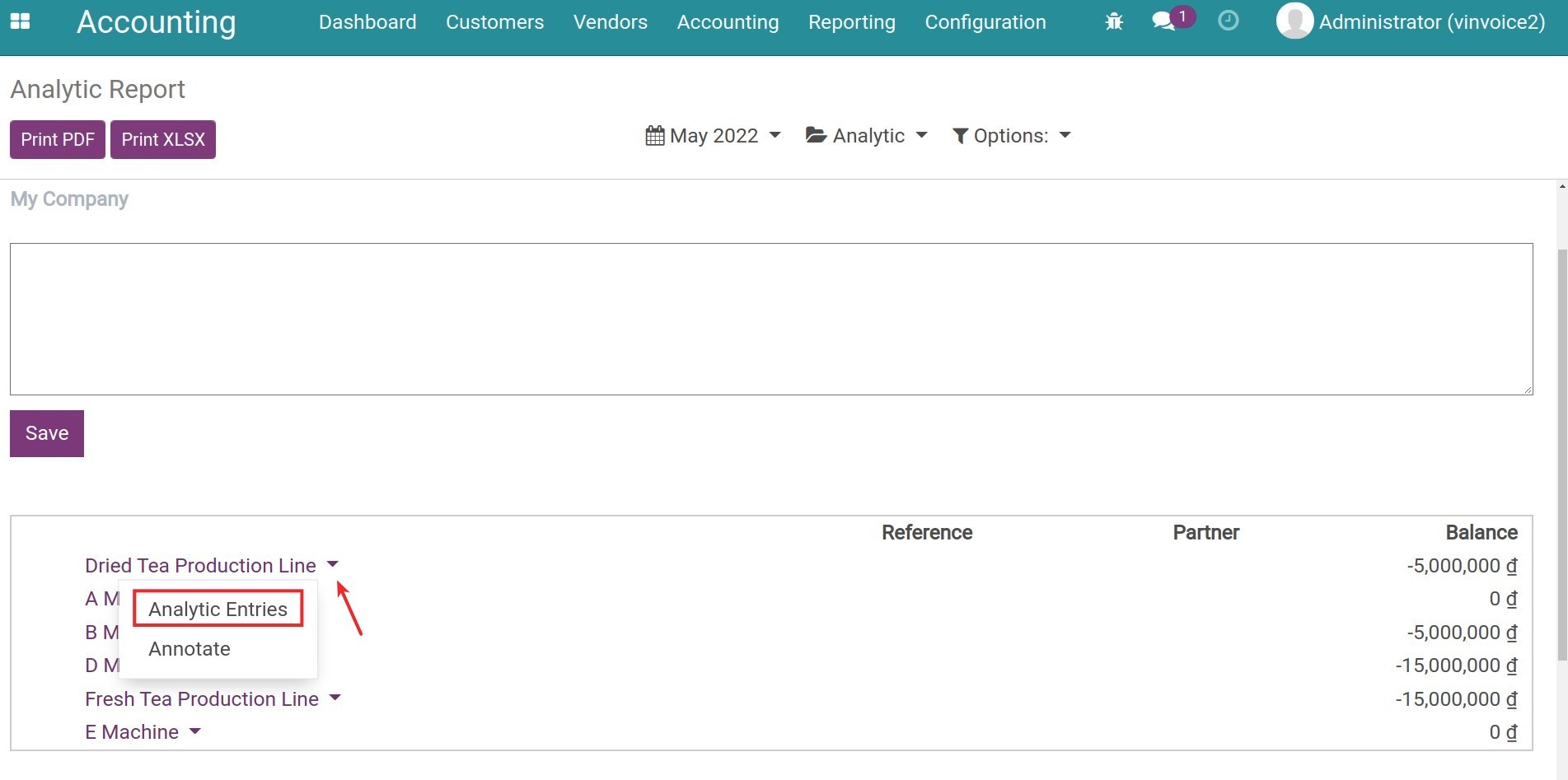The image size is (1568, 780).
Task: Open the apps menu grid icon
Action: tap(19, 20)
